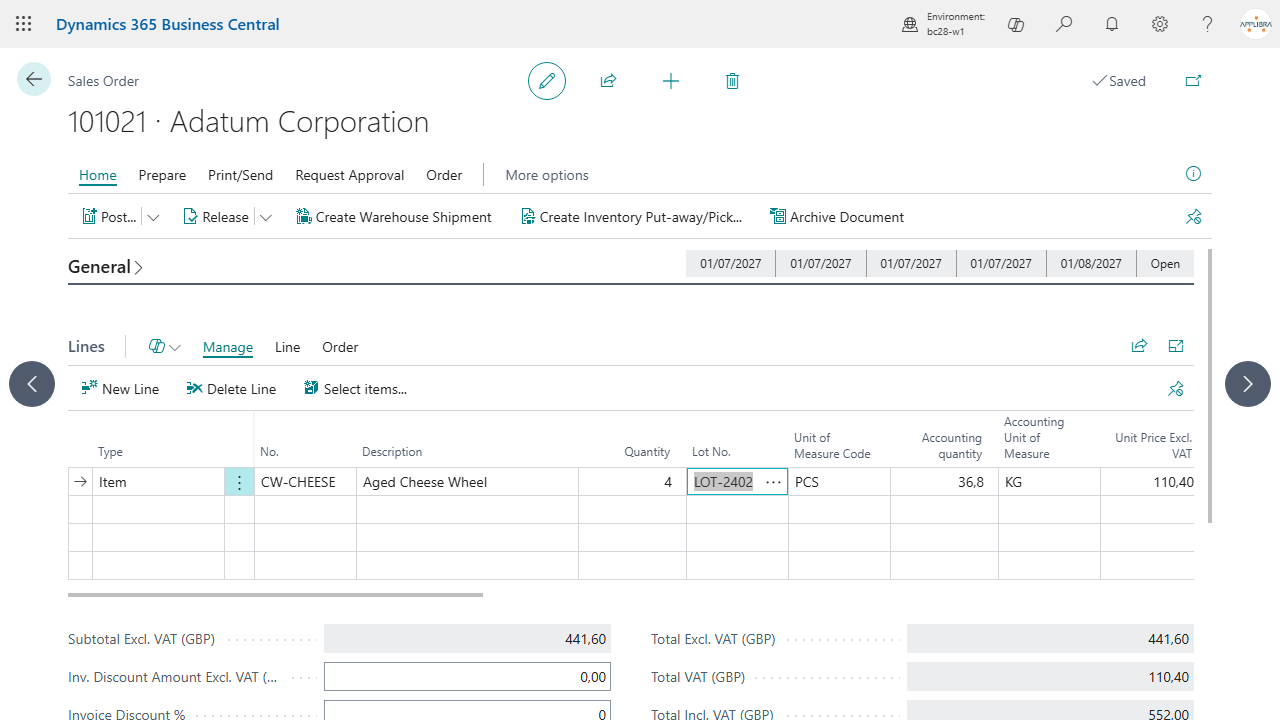The width and height of the screenshot is (1280, 720).
Task: Open the Tell Me search magnifier
Action: pyautogui.click(x=1064, y=24)
